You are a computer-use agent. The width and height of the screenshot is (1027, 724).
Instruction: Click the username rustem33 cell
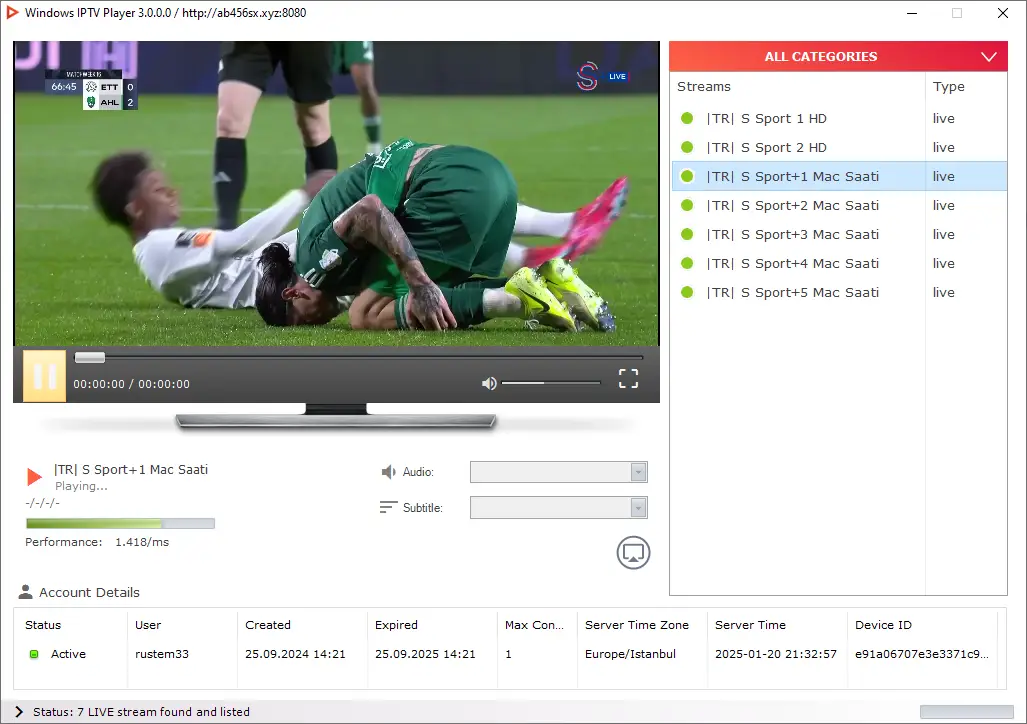(x=162, y=654)
